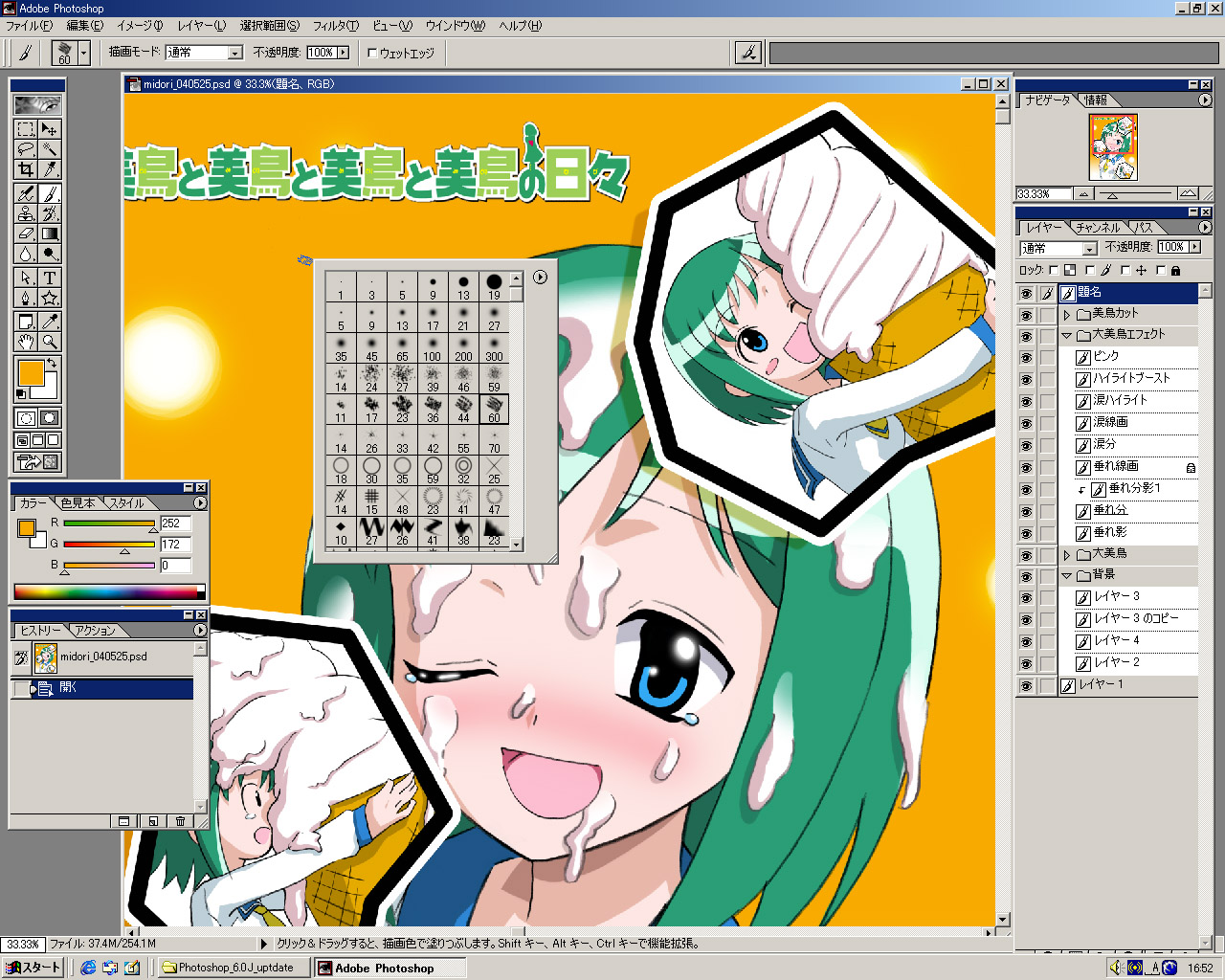The width and height of the screenshot is (1225, 980).
Task: Select the Notes tool
Action: click(26, 322)
